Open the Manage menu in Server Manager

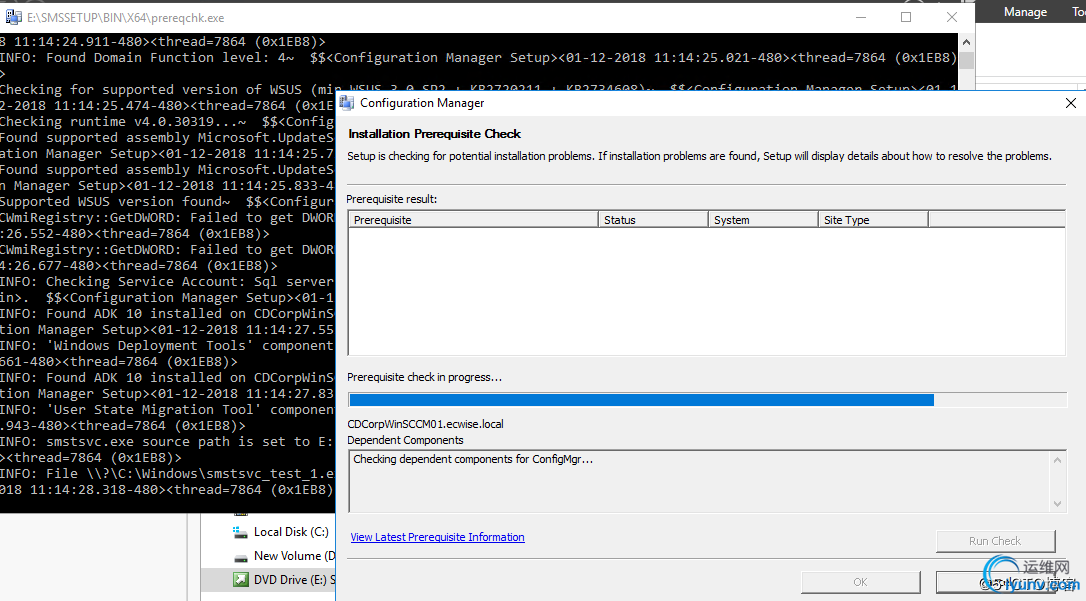pos(1025,12)
